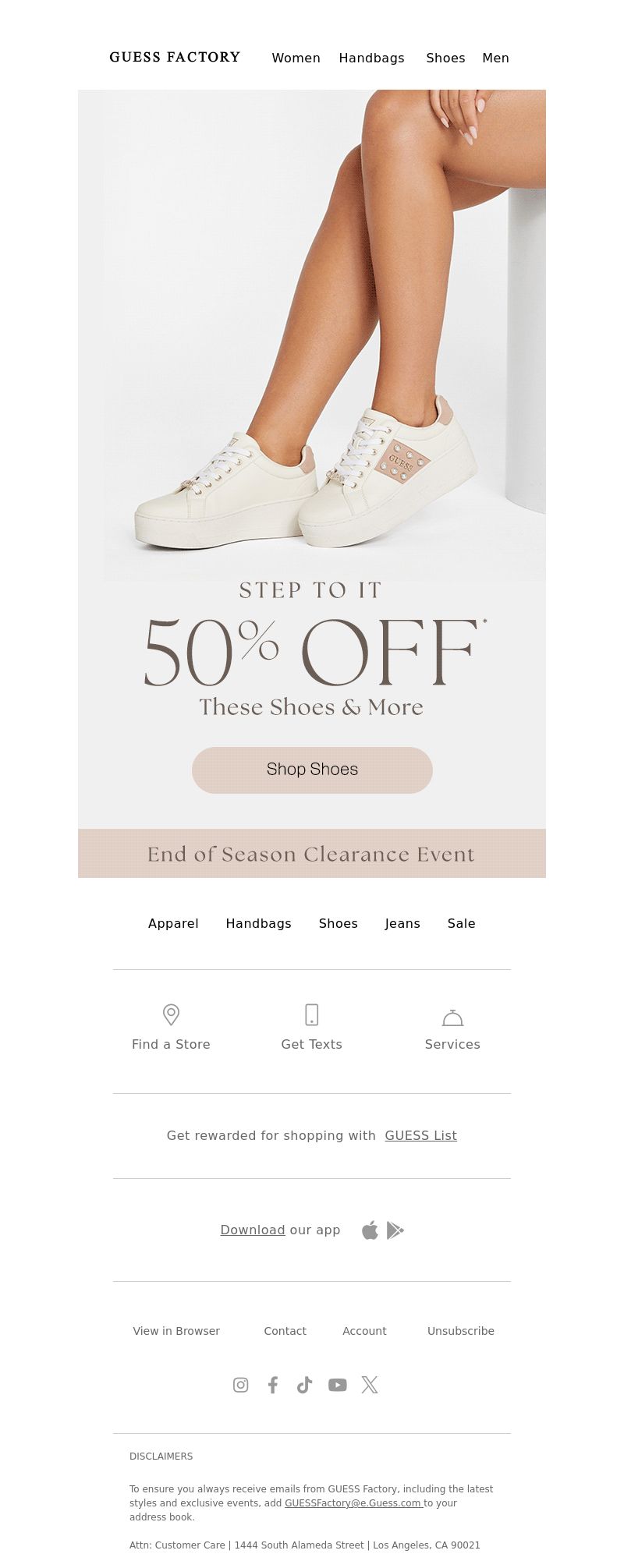
Task: Click the Shop Shoes button
Action: [312, 770]
